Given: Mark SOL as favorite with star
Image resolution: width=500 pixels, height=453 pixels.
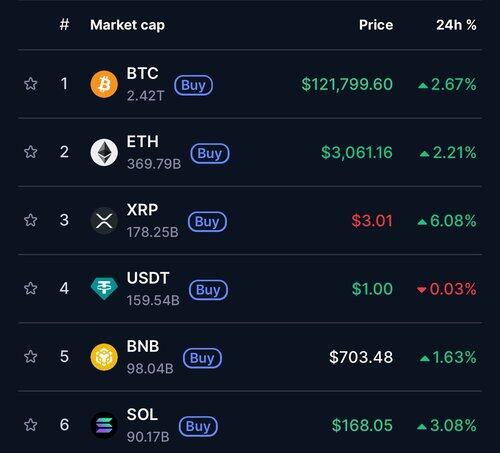Looking at the screenshot, I should (31, 425).
